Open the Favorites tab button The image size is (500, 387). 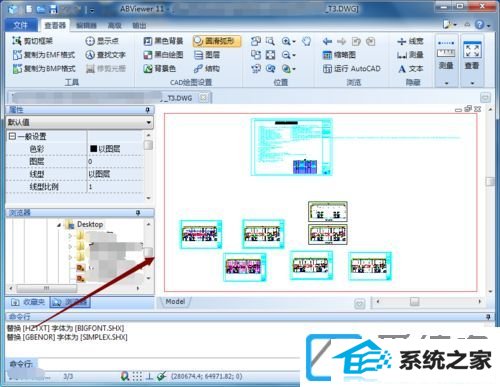(28, 302)
